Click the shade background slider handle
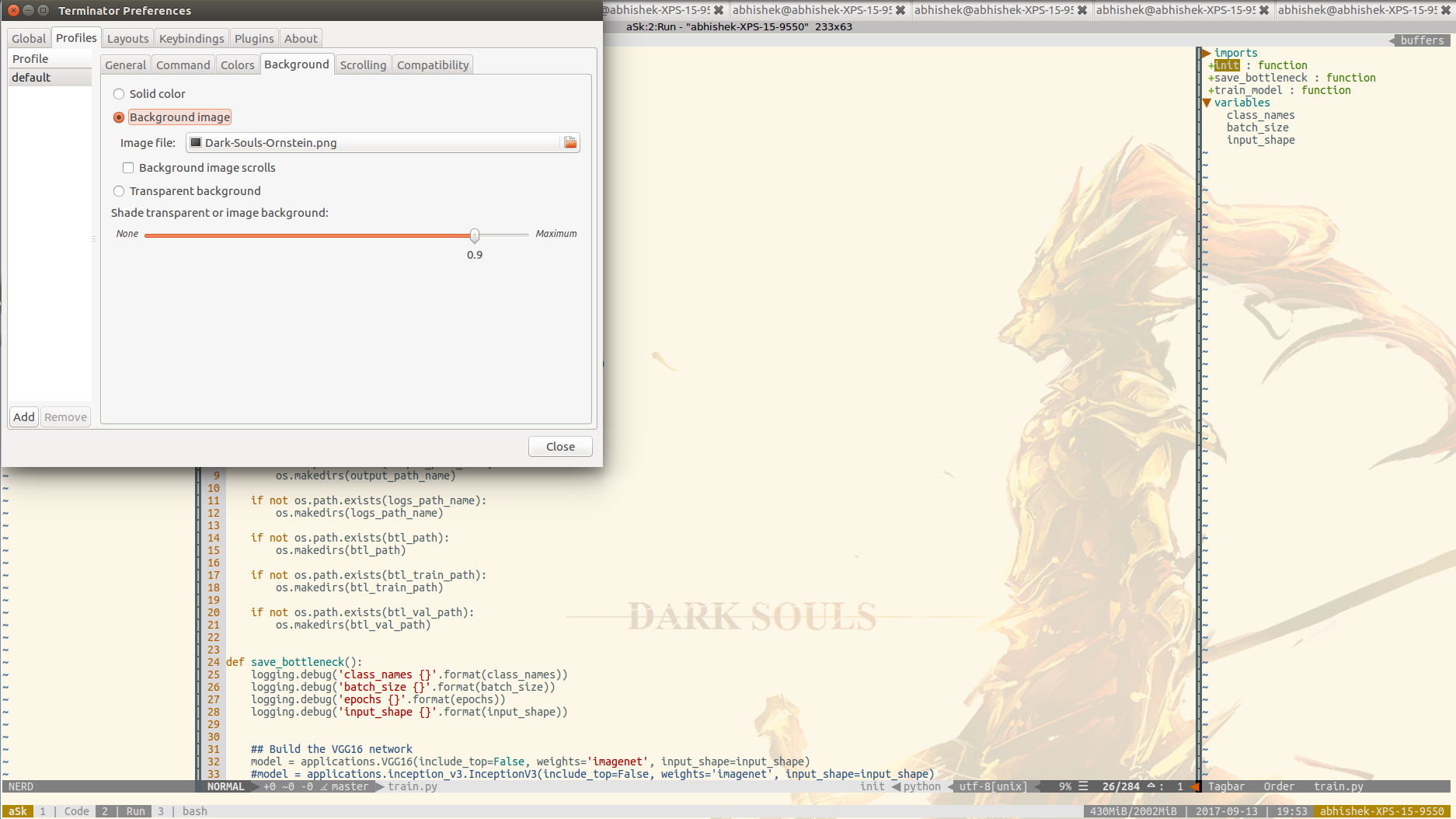Image resolution: width=1456 pixels, height=819 pixels. coord(475,235)
